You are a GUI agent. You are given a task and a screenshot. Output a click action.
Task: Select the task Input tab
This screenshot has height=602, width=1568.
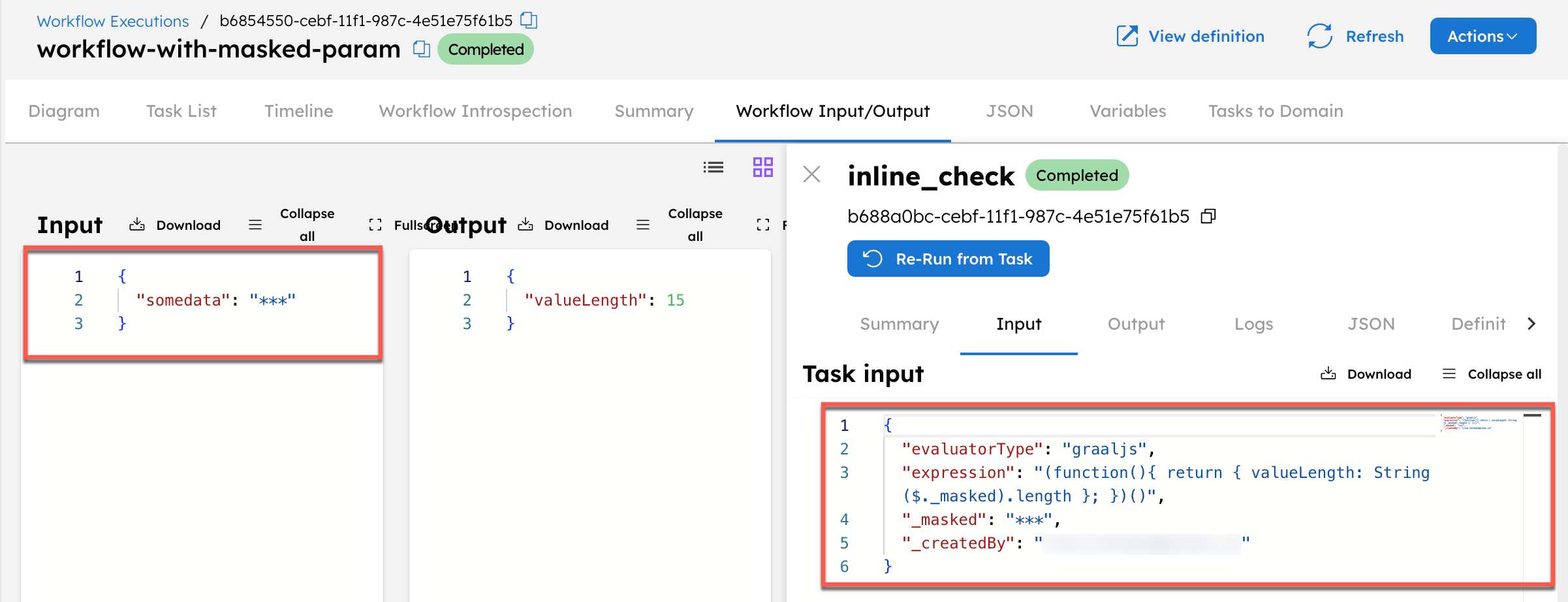pyautogui.click(x=1018, y=324)
